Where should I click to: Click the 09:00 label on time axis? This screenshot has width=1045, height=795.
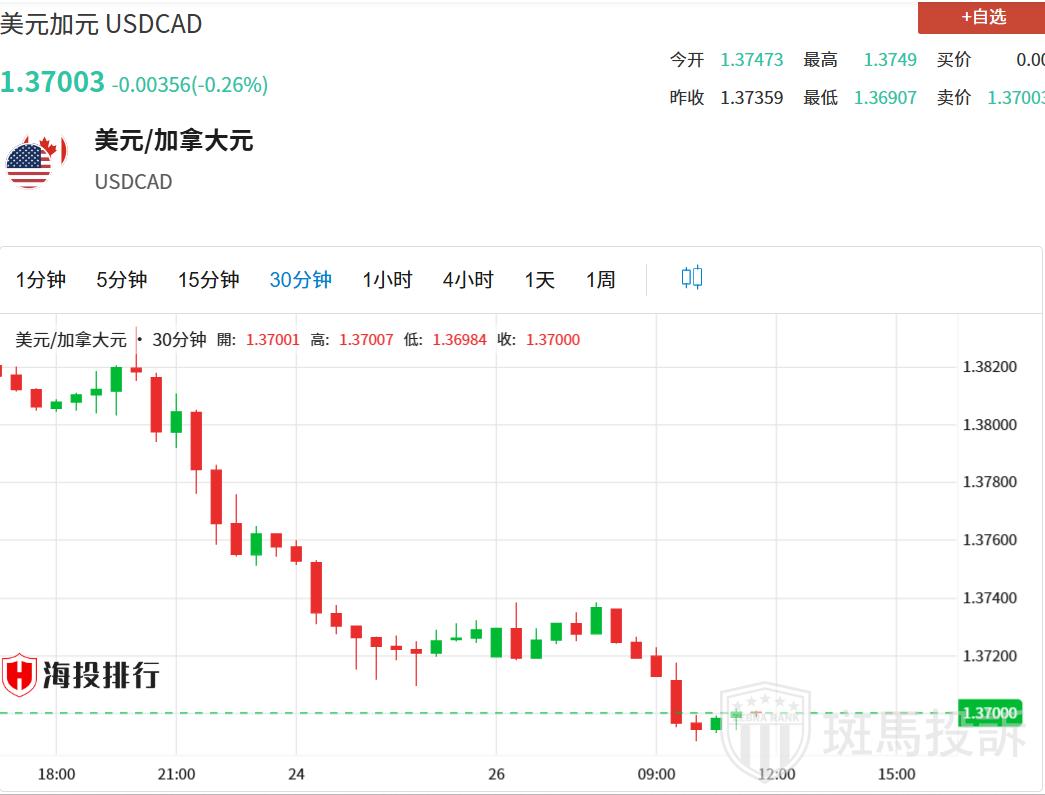click(656, 774)
